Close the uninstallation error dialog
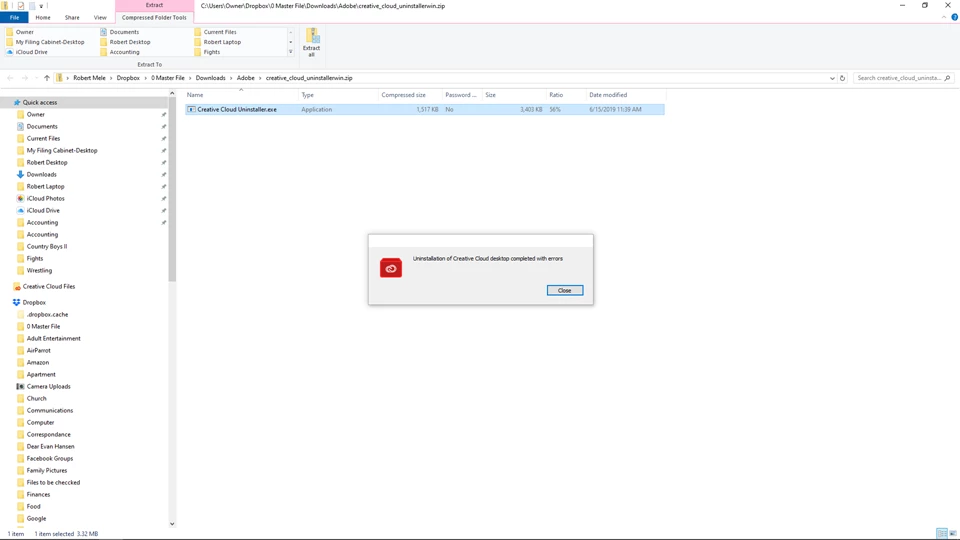Screen dimensions: 960x540 564,290
